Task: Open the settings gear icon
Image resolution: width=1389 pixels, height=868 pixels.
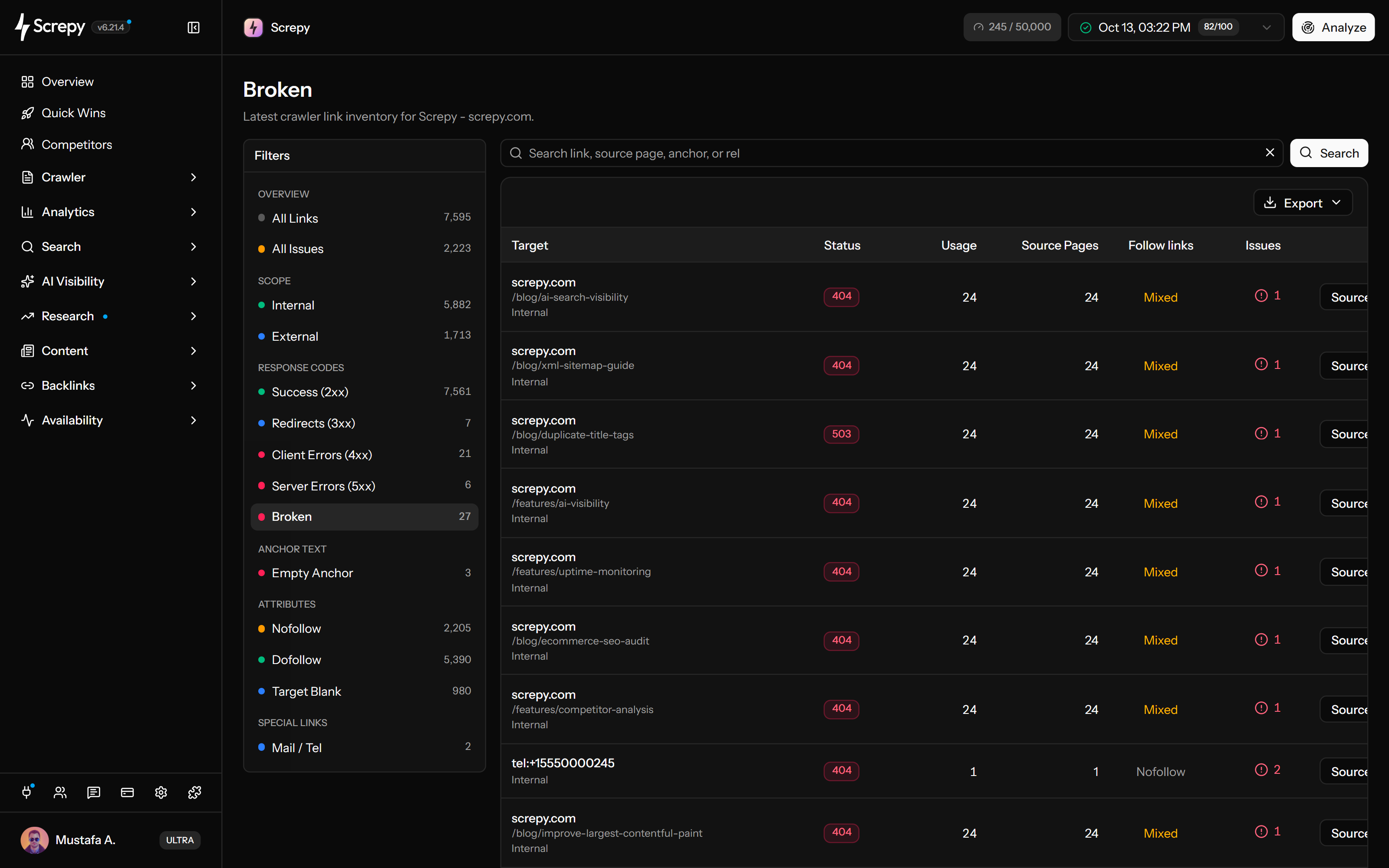Action: tap(161, 792)
